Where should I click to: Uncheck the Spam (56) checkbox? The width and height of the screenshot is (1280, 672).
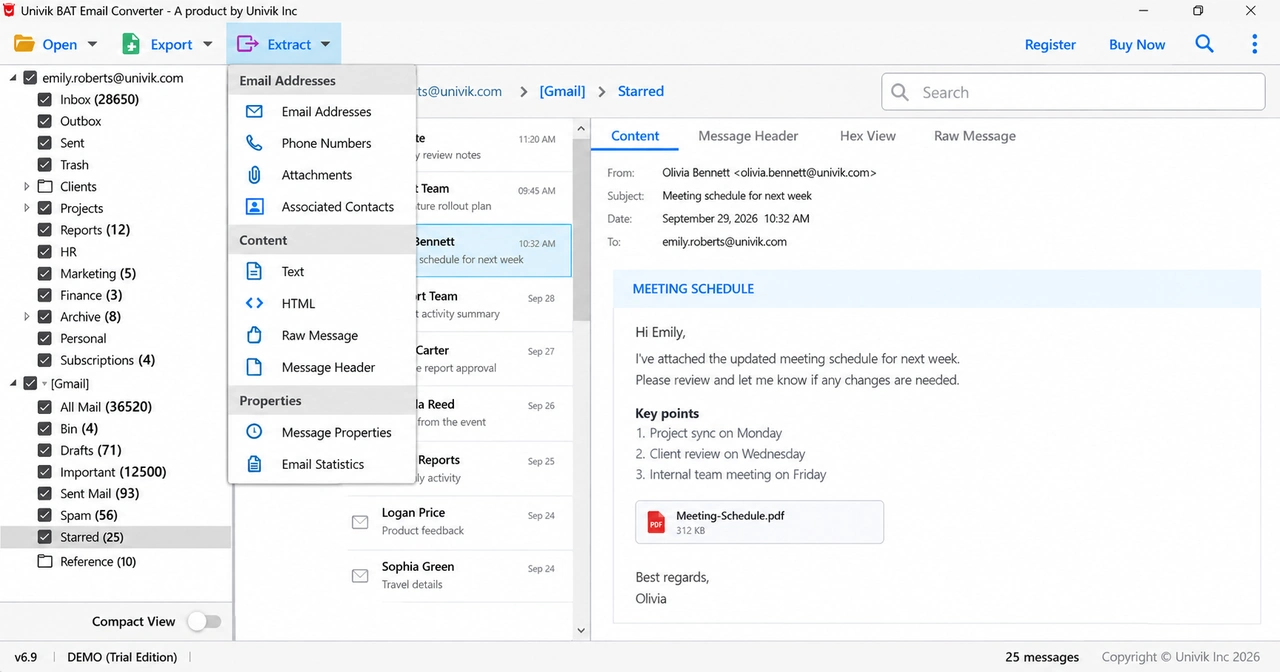click(x=45, y=515)
